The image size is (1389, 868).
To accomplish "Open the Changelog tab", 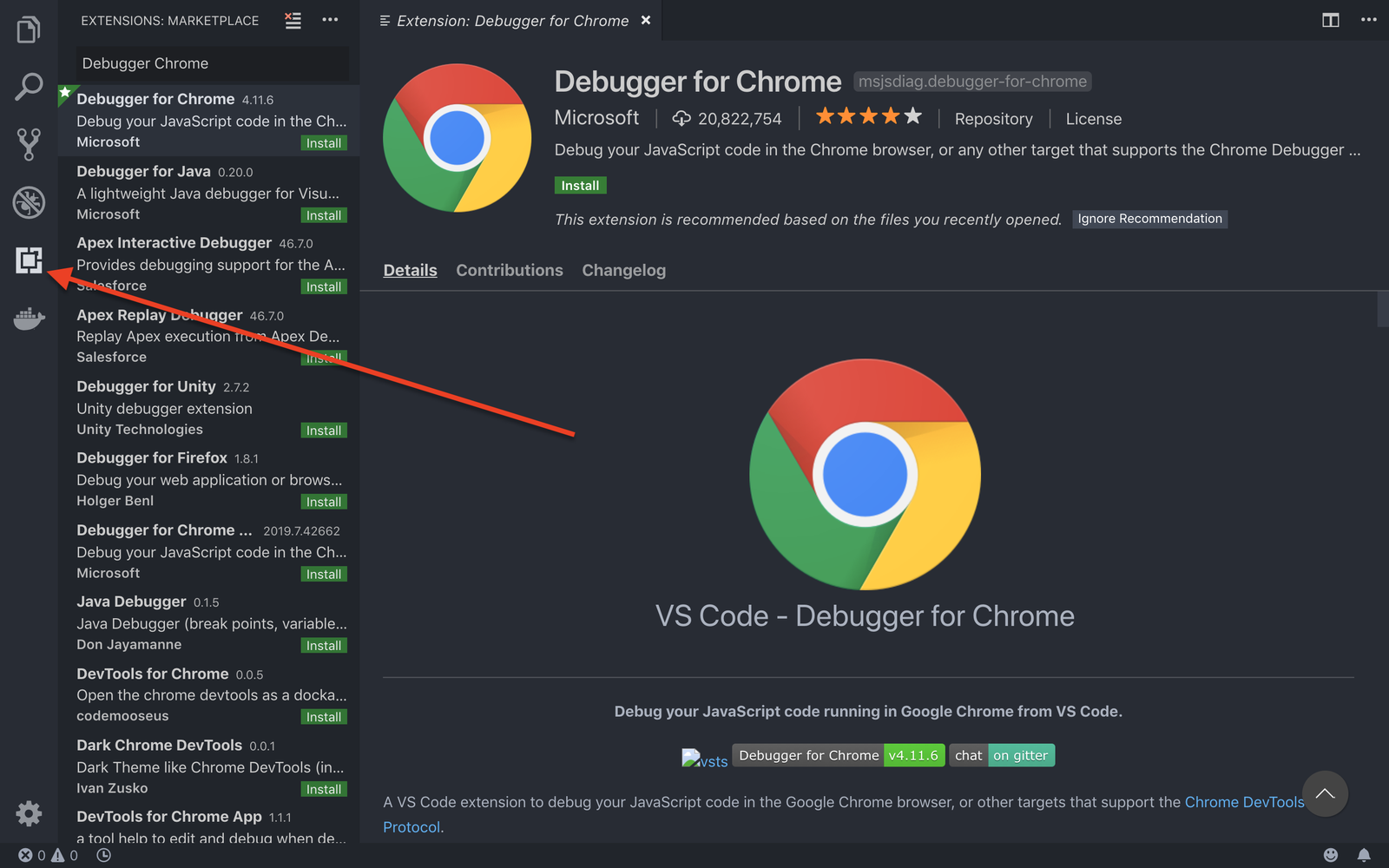I will coord(623,270).
